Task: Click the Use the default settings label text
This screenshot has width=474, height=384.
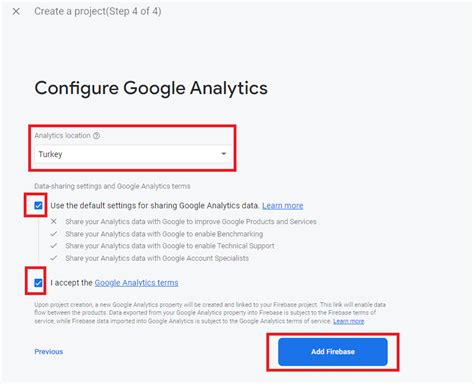Action: pyautogui.click(x=155, y=206)
